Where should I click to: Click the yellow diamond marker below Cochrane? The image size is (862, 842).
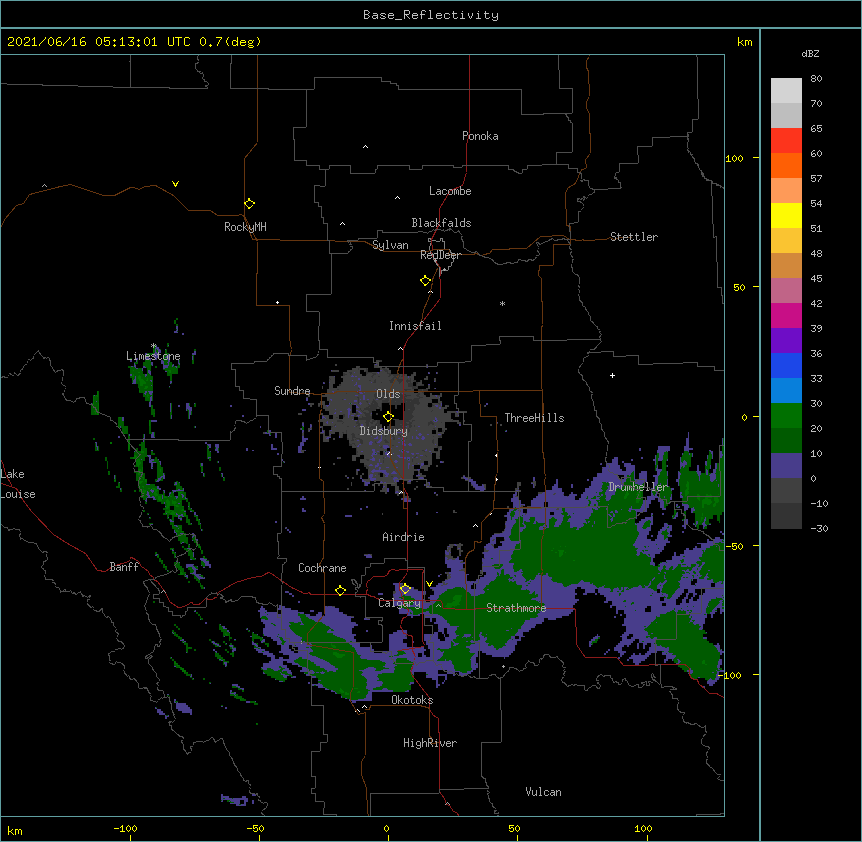[x=340, y=590]
